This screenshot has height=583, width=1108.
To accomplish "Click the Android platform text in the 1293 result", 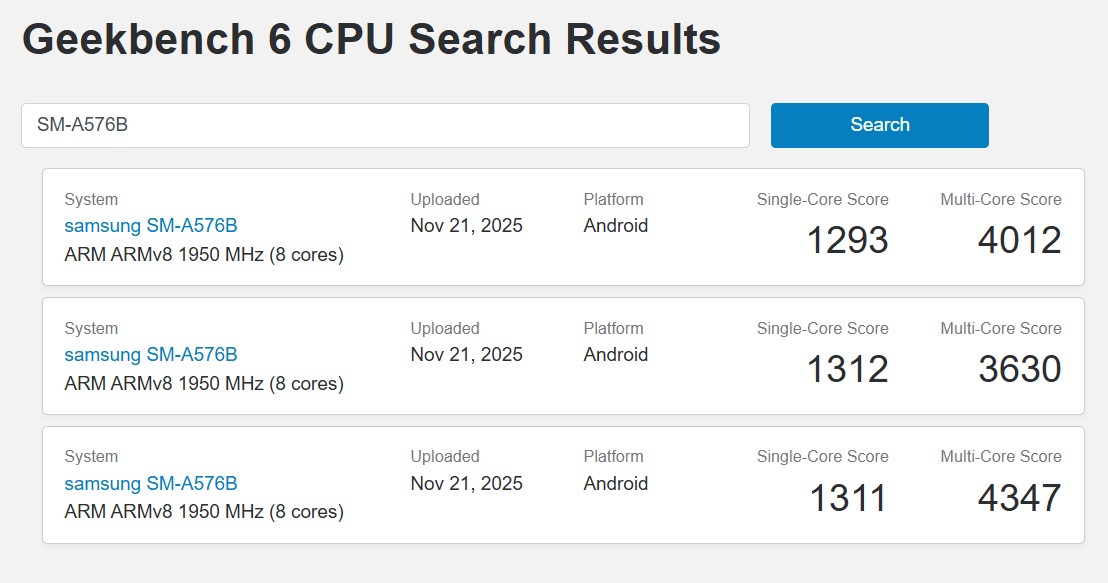I will point(616,226).
